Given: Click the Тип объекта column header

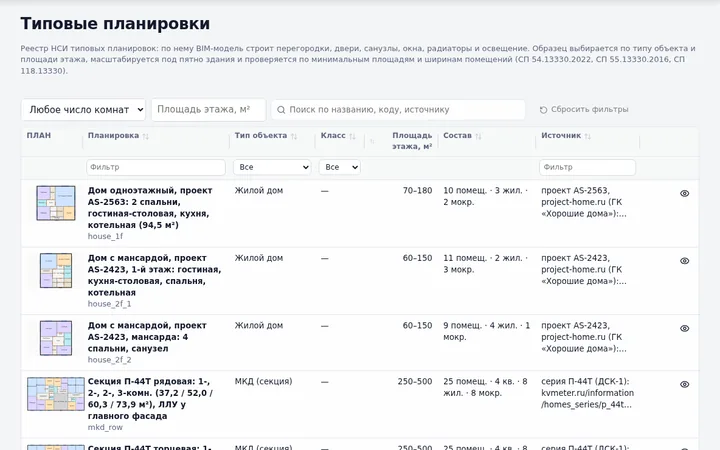Looking at the screenshot, I should (260, 135).
